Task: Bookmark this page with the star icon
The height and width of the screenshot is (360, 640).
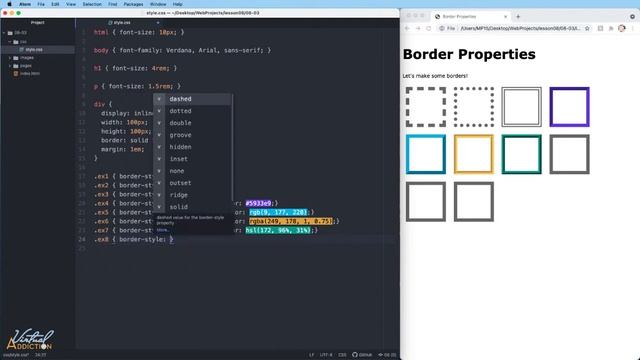Action: (587, 29)
